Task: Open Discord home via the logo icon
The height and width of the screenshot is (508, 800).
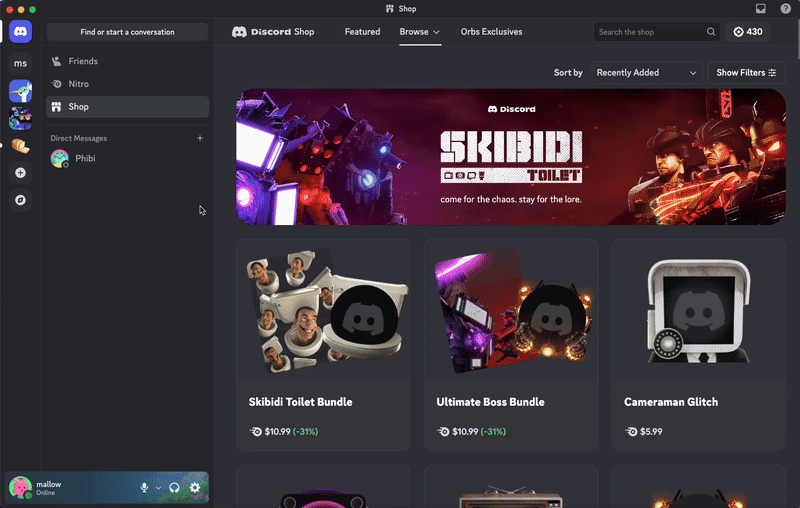Action: [x=20, y=32]
